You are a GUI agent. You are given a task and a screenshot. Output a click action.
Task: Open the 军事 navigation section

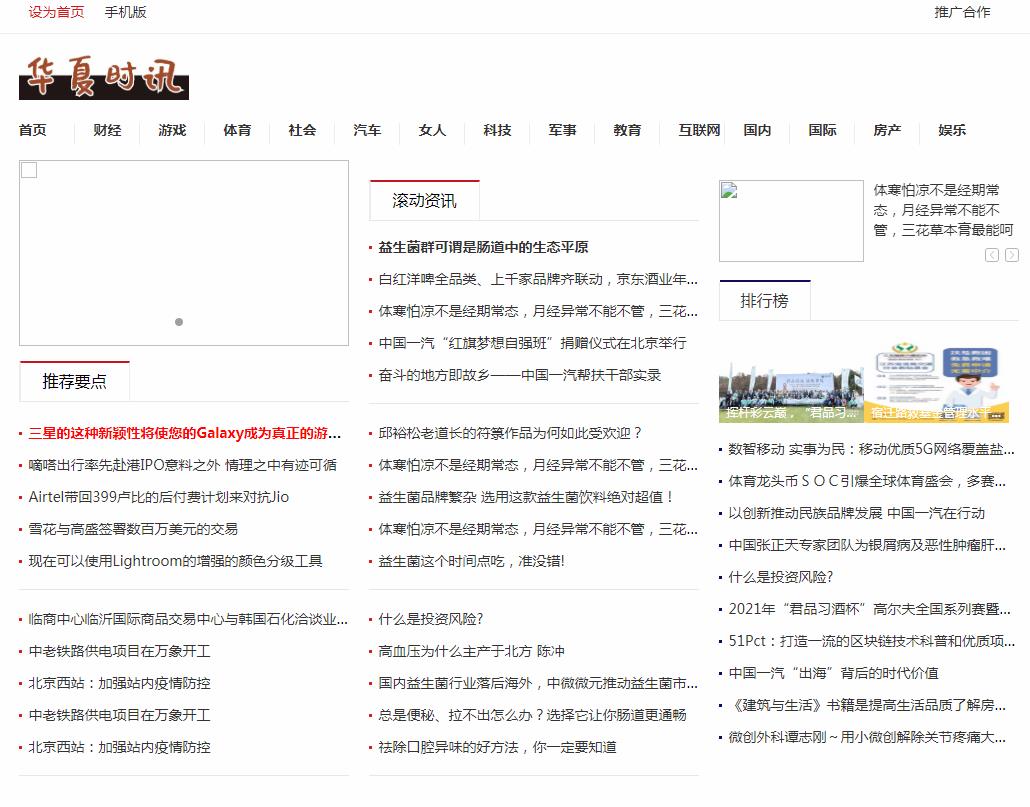click(562, 130)
